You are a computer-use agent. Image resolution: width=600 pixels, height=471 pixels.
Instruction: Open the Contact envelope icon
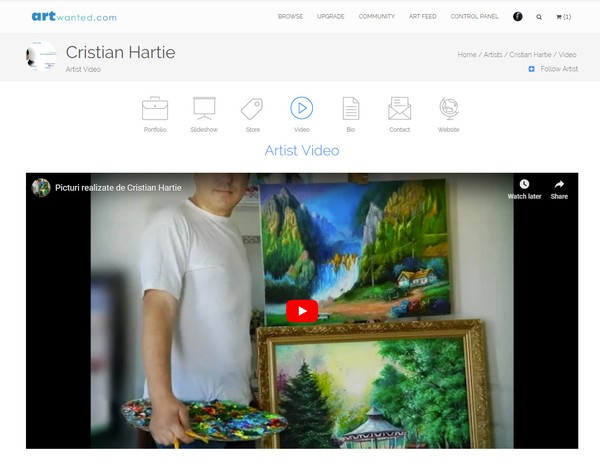399,108
